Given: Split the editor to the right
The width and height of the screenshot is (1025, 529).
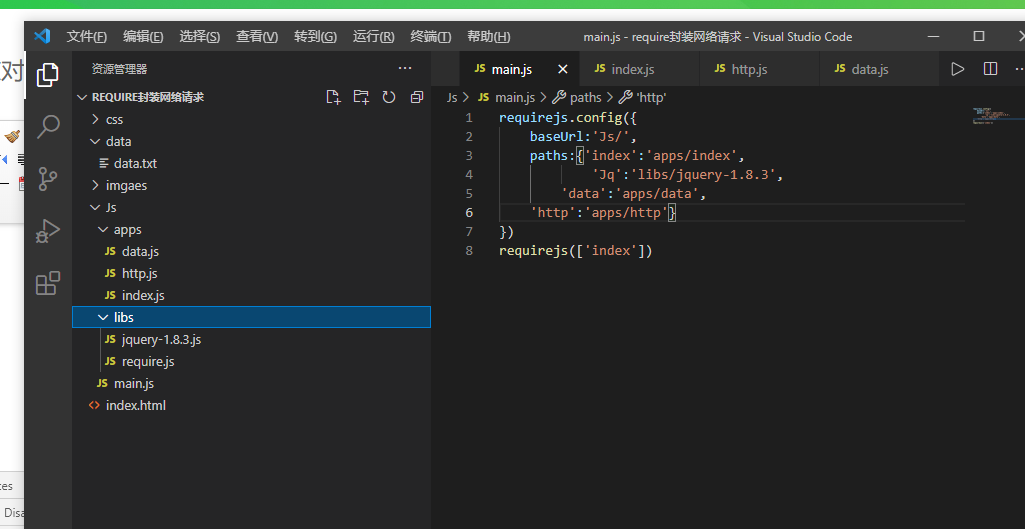Looking at the screenshot, I should pos(990,69).
